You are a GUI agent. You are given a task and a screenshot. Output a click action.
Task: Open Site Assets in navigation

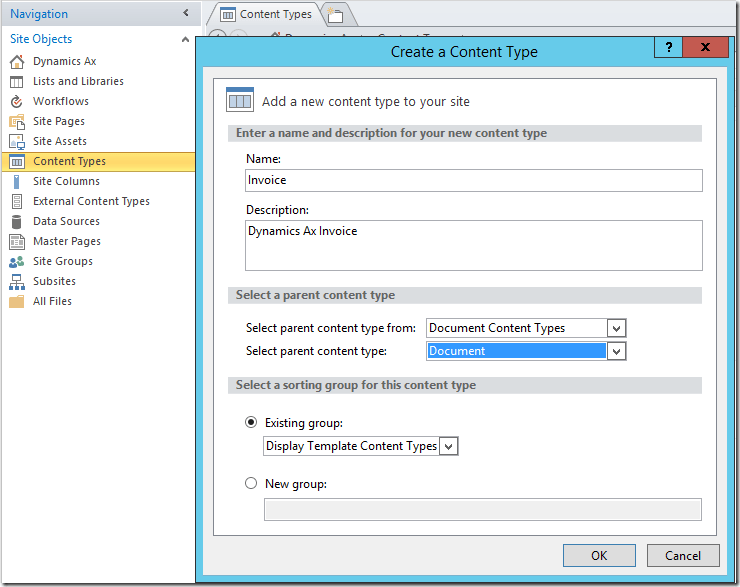point(60,141)
